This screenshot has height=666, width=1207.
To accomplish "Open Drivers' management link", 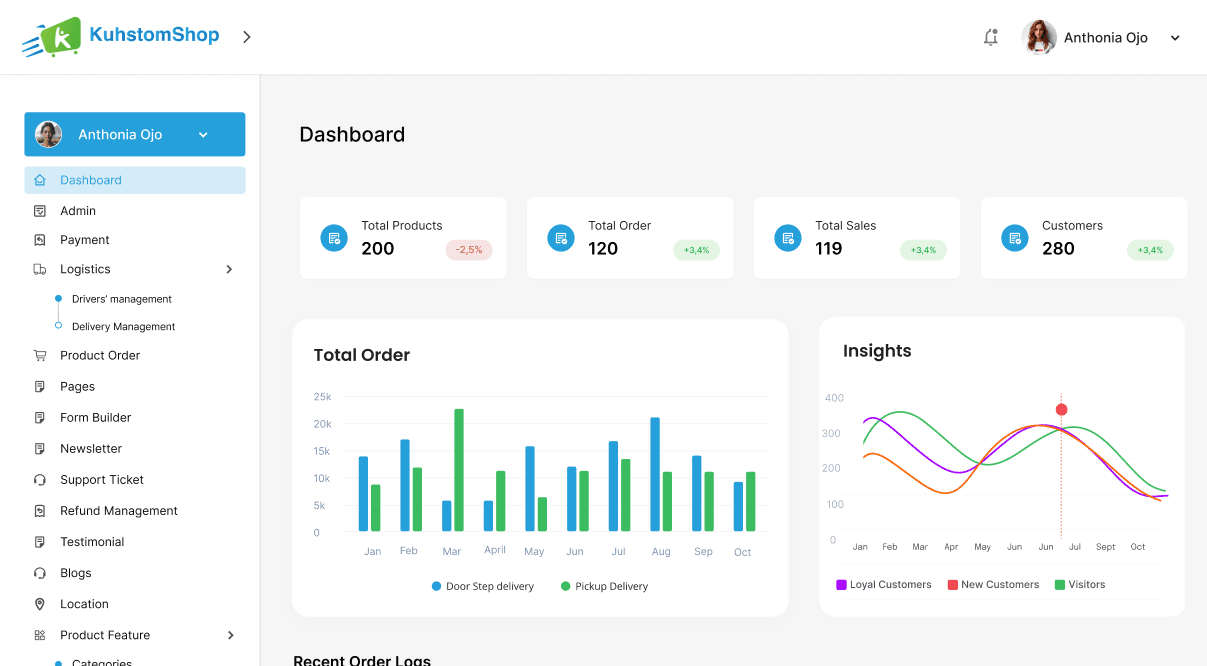I will coord(121,299).
